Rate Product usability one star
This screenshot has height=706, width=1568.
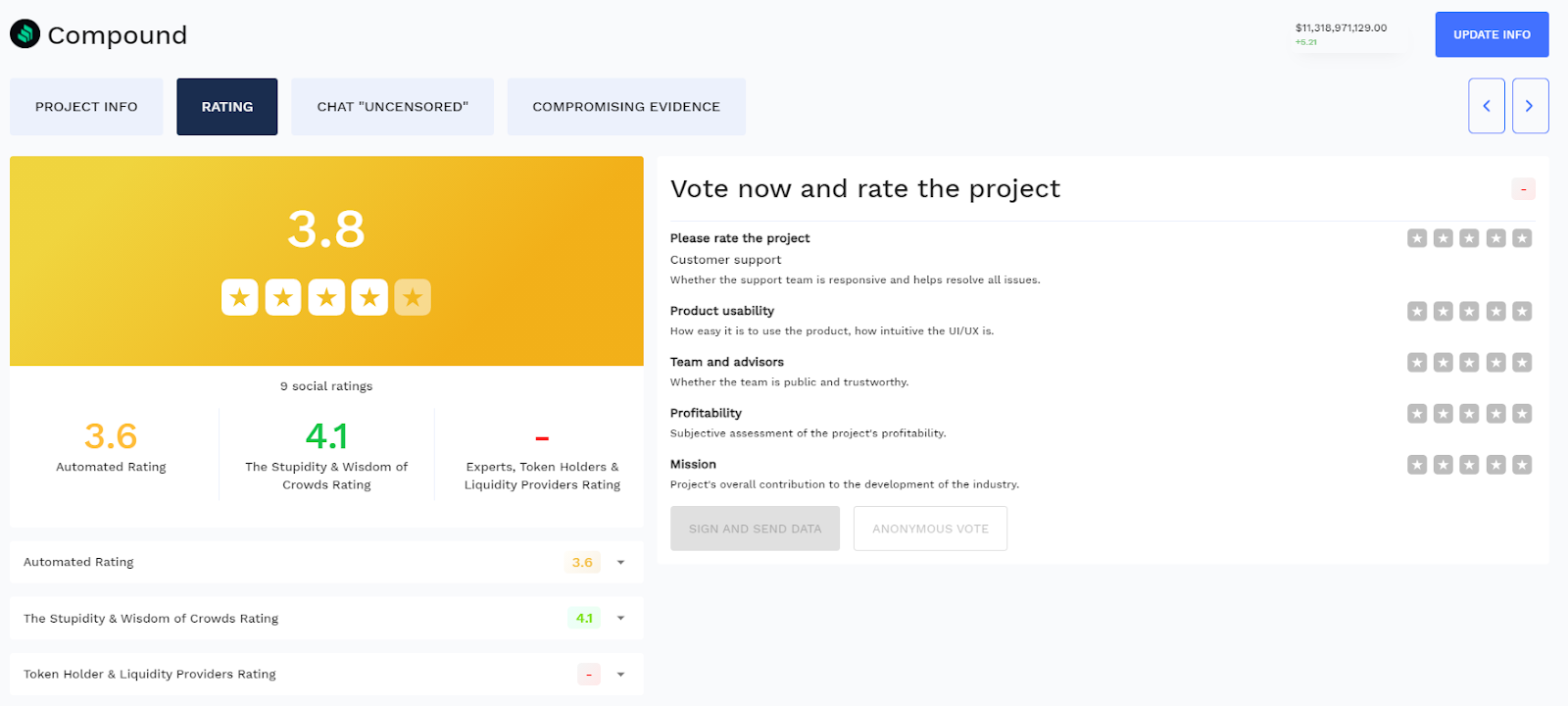click(x=1417, y=312)
